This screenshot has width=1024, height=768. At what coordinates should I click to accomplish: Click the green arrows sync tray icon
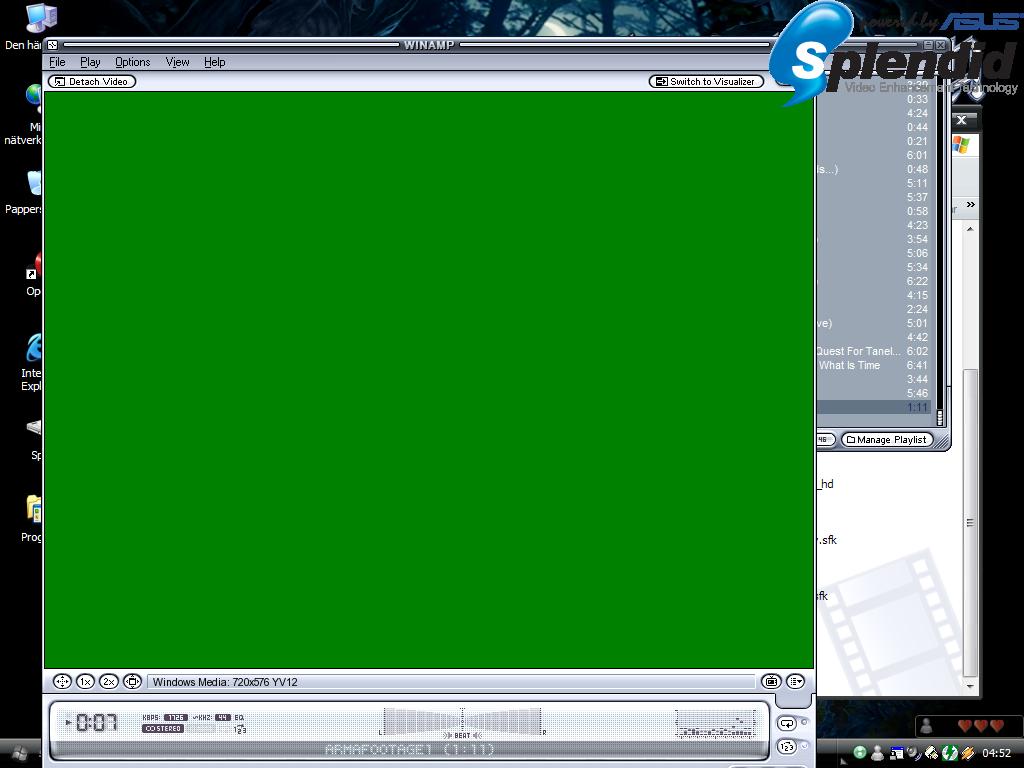pos(950,752)
